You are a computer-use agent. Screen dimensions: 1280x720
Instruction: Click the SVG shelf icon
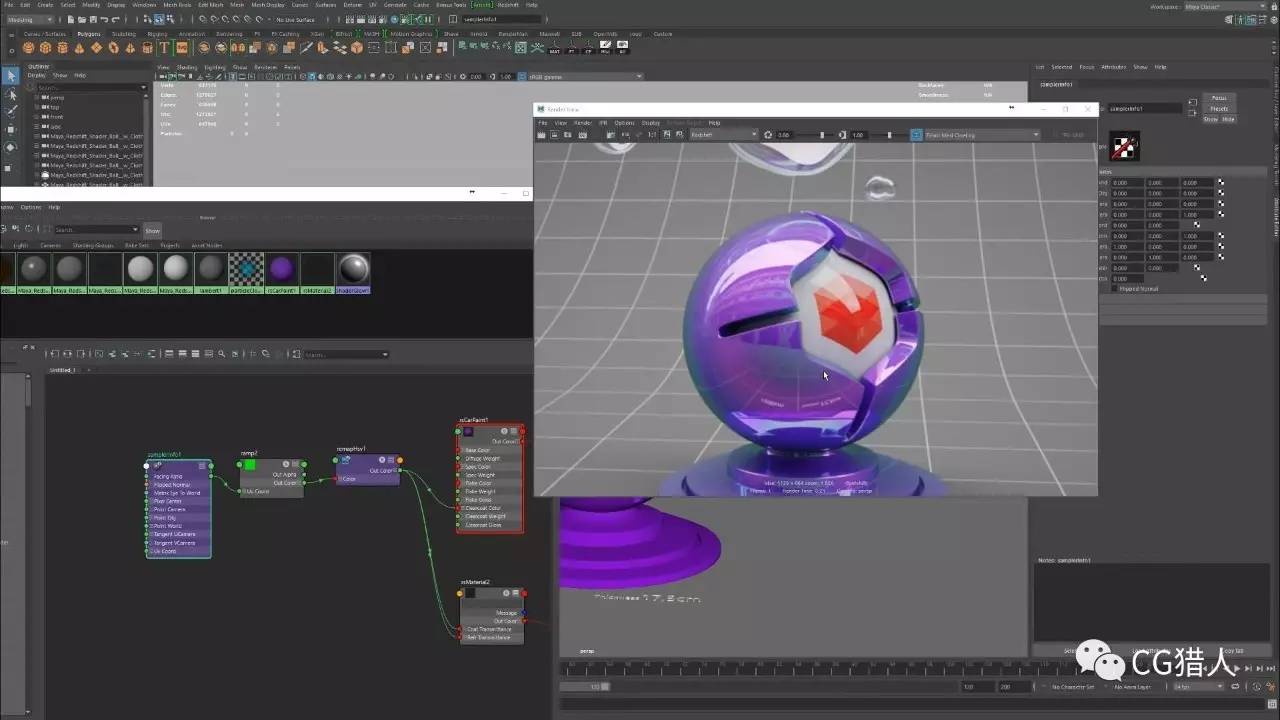coord(182,47)
